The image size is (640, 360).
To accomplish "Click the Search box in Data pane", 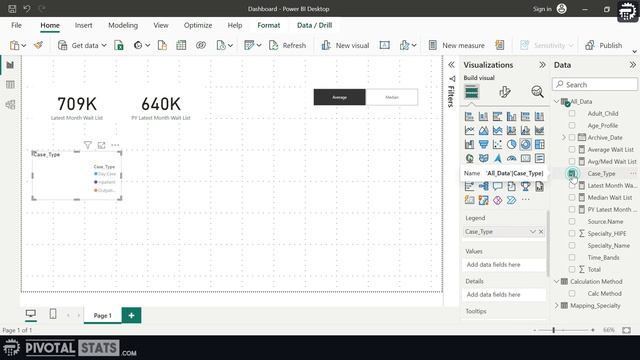I will (595, 84).
